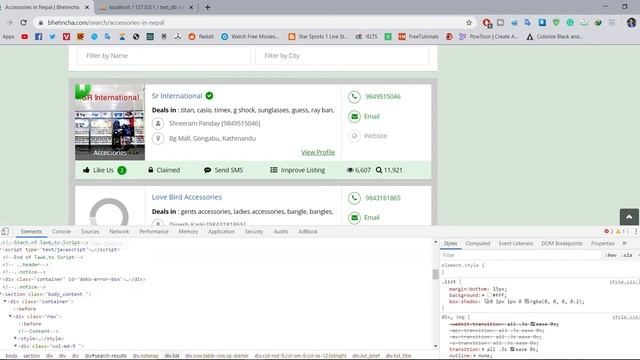Image resolution: width=640 pixels, height=360 pixels.
Task: Open View Profile for Sr International
Action: tap(318, 152)
